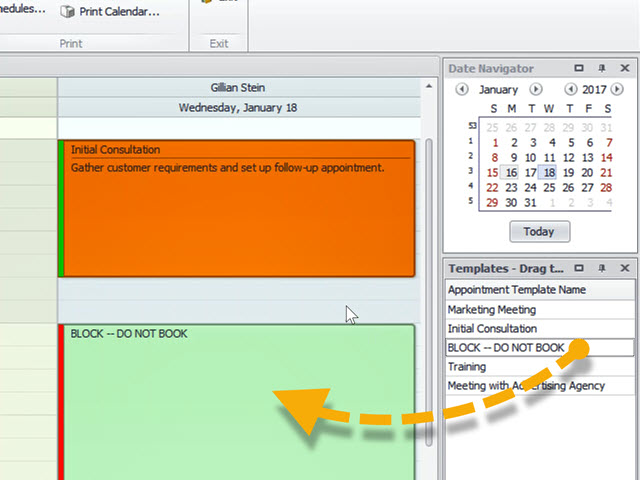Click the January month label

coord(498,89)
